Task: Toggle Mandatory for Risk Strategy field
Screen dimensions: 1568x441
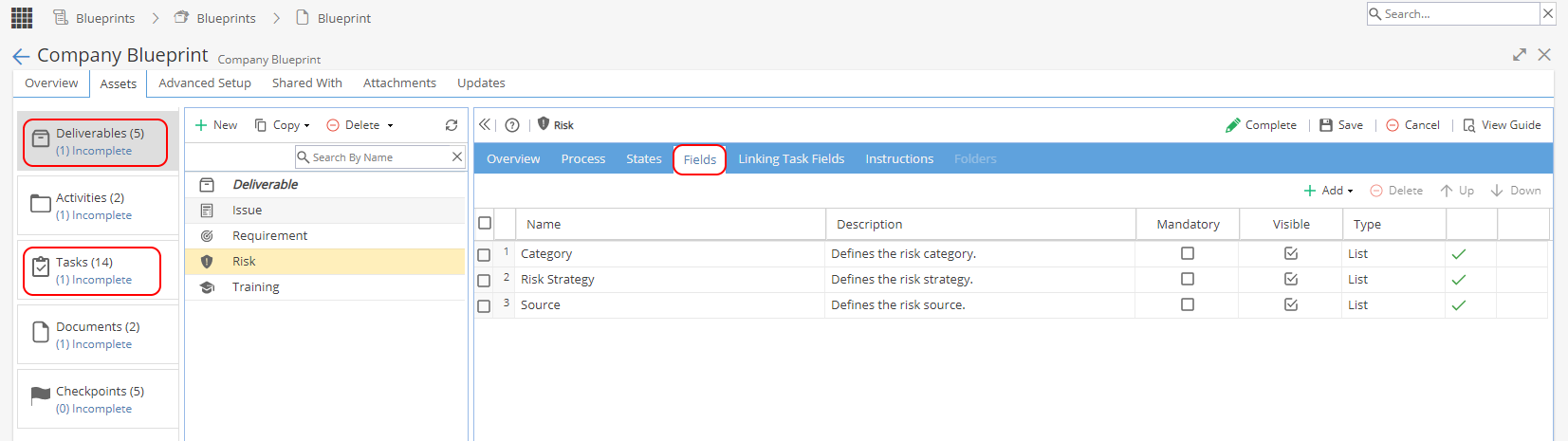Action: 1188,279
